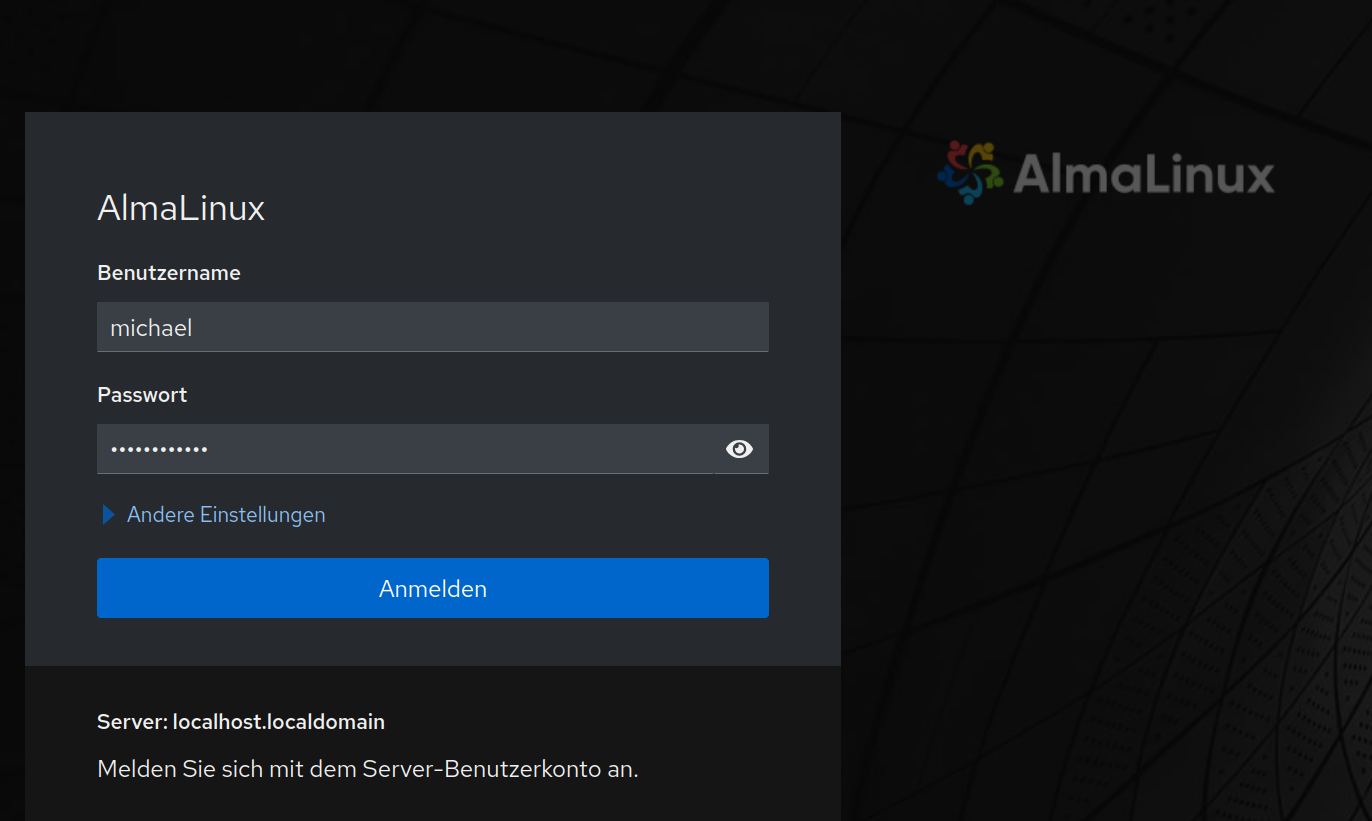Toggle password visibility in the Passwort field
1372x821 pixels.
(x=739, y=449)
